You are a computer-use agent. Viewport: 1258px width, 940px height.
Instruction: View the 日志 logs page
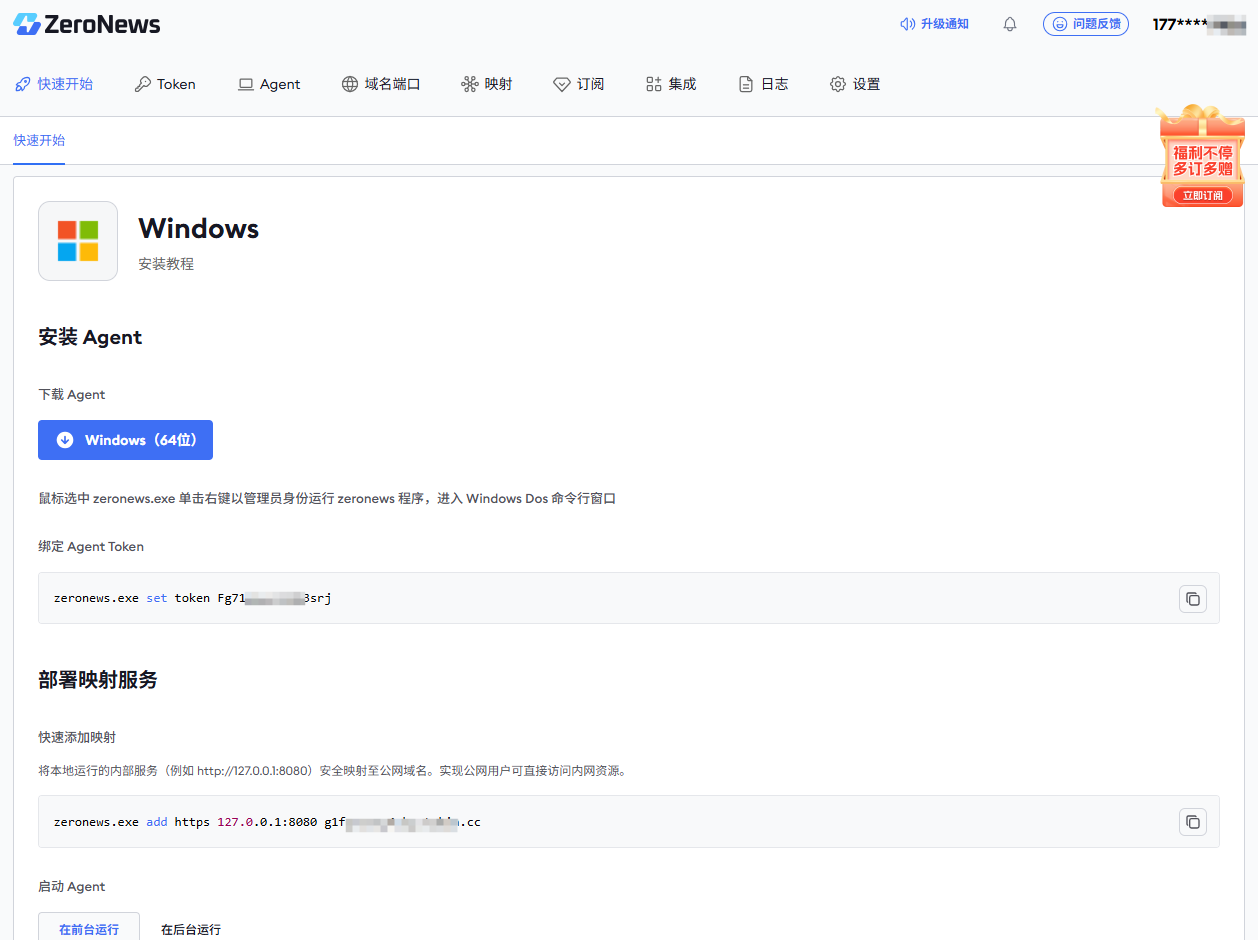[763, 84]
